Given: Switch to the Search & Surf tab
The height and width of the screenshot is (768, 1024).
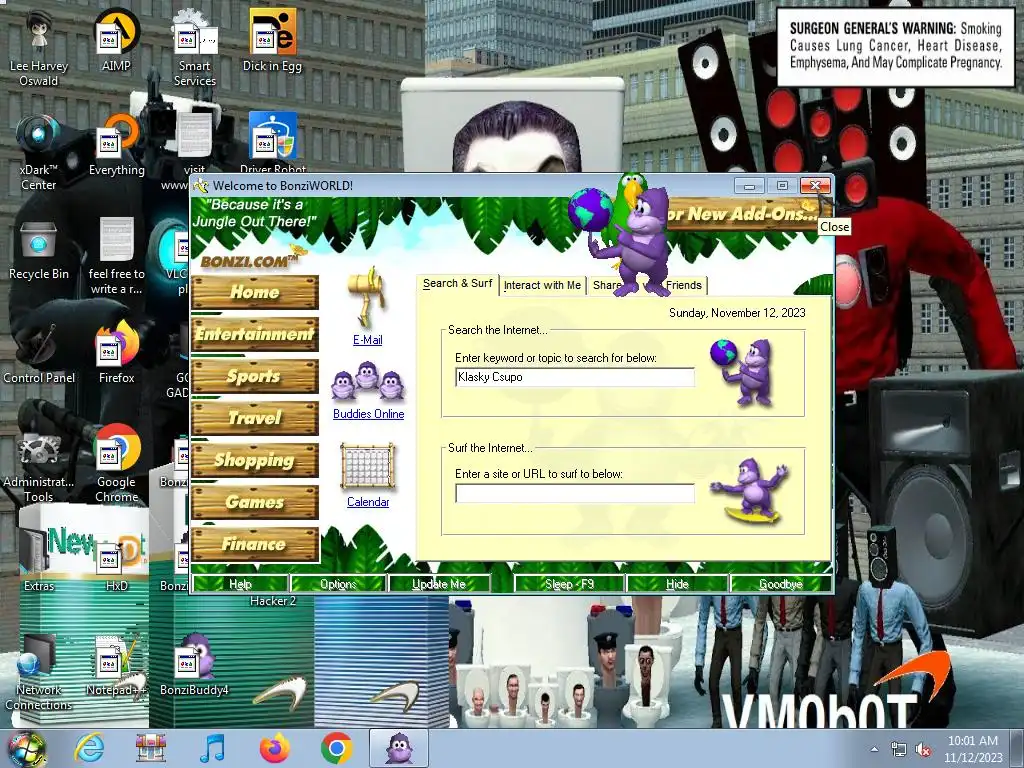Looking at the screenshot, I should (457, 284).
